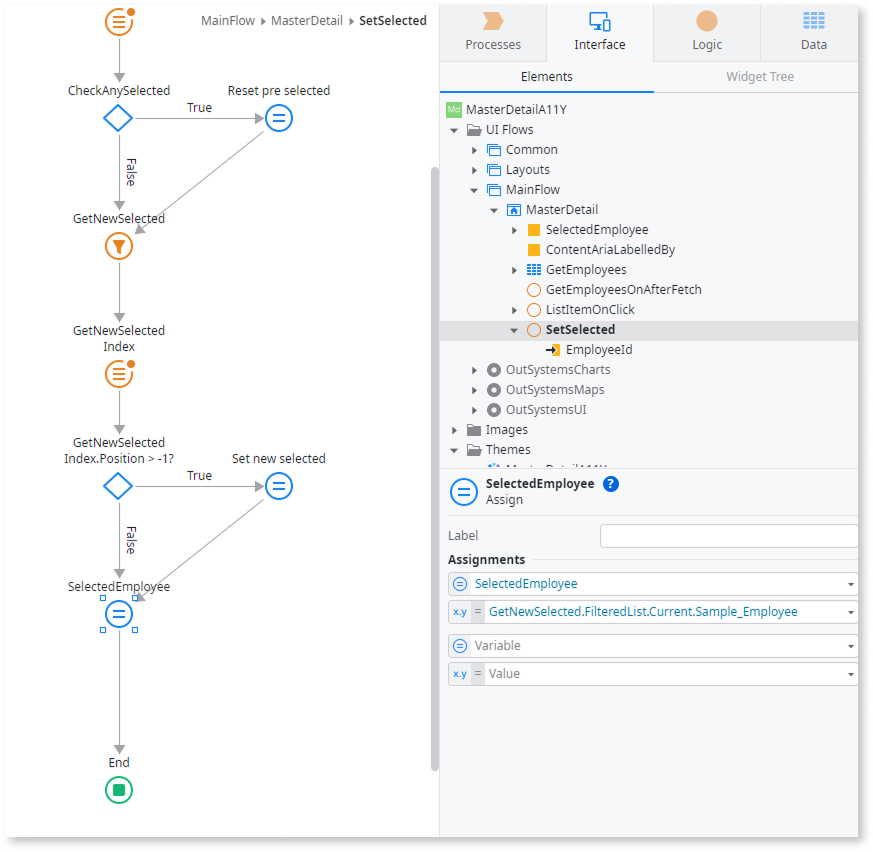This screenshot has width=873, height=852.
Task: Select GetEmployeesOnAfterFetch tree label
Action: click(623, 290)
